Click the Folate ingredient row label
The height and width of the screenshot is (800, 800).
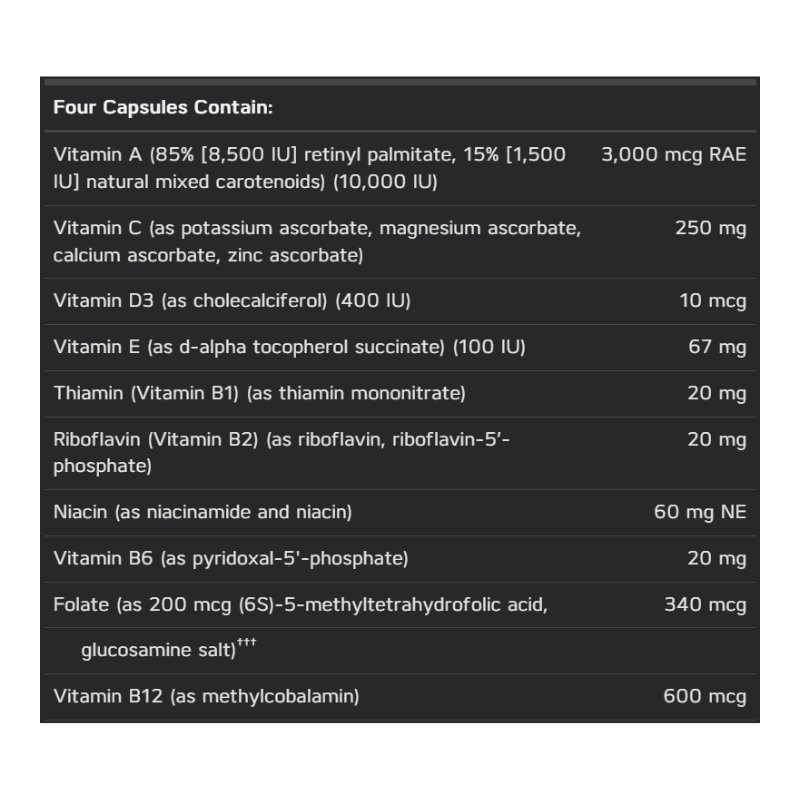300,604
